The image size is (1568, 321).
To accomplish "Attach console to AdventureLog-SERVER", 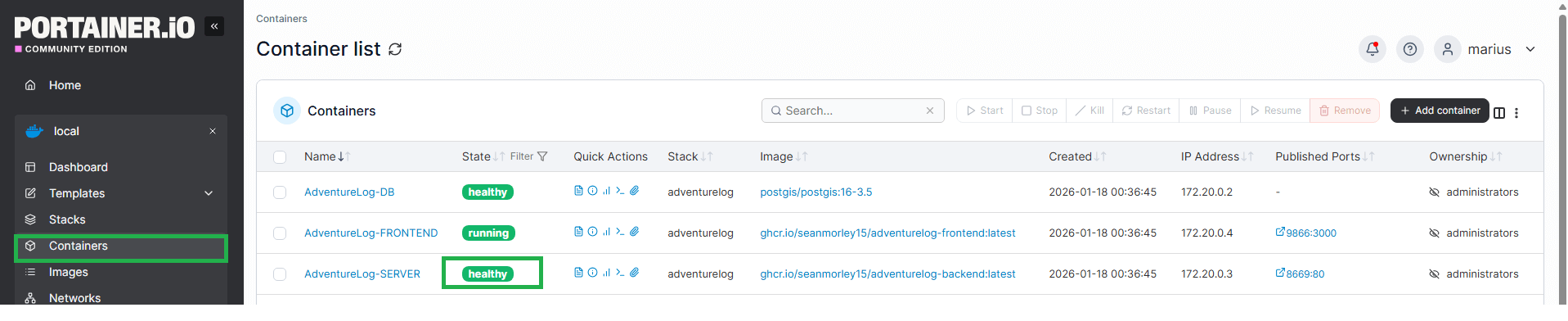I will [634, 273].
